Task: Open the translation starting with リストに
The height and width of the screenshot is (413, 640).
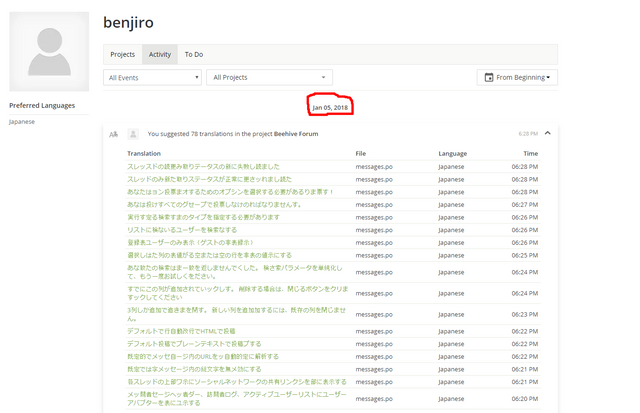Action: tap(182, 230)
